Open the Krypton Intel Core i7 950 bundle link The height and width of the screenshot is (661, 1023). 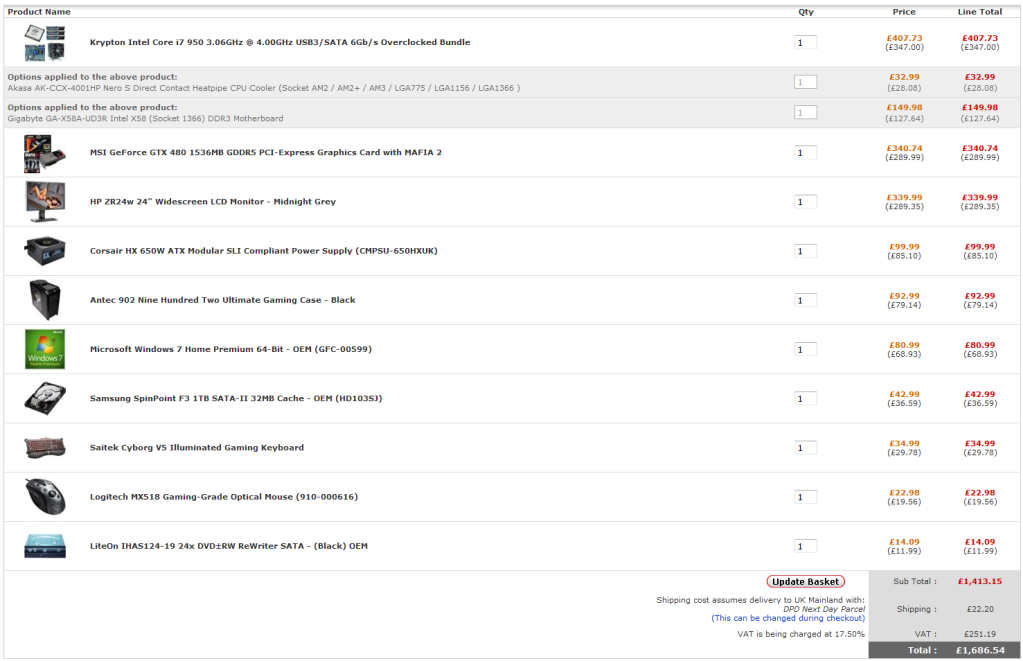pyautogui.click(x=280, y=42)
